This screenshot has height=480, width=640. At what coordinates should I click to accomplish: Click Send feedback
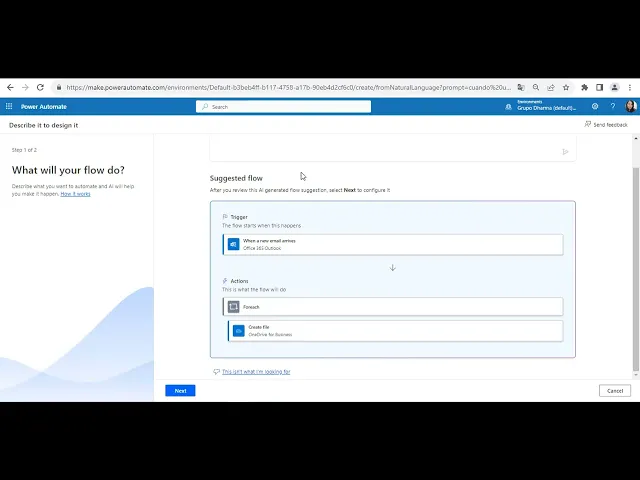tap(606, 124)
